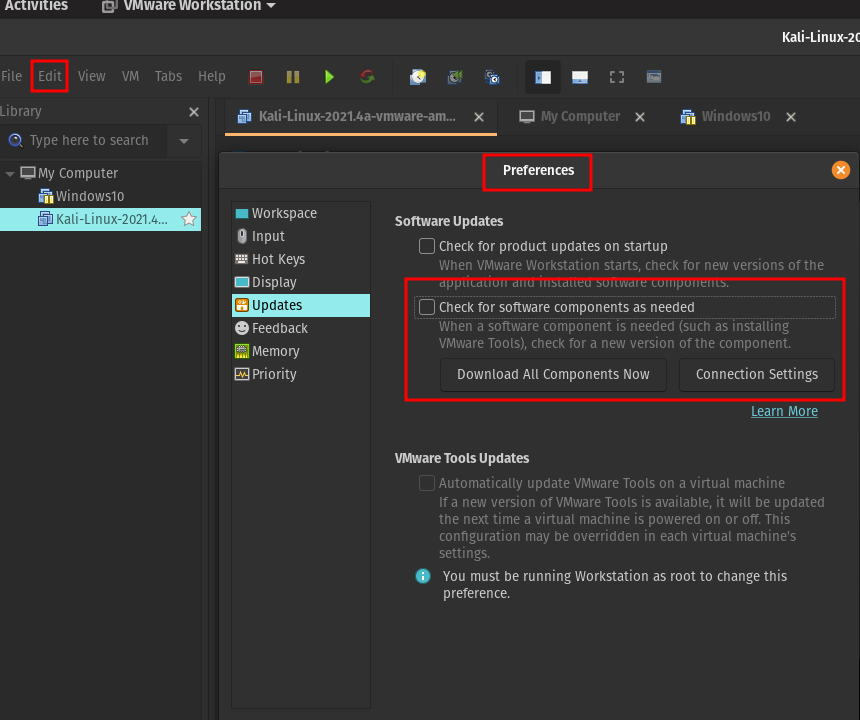Close the My Computer tab
This screenshot has height=720, width=860.
(x=640, y=117)
